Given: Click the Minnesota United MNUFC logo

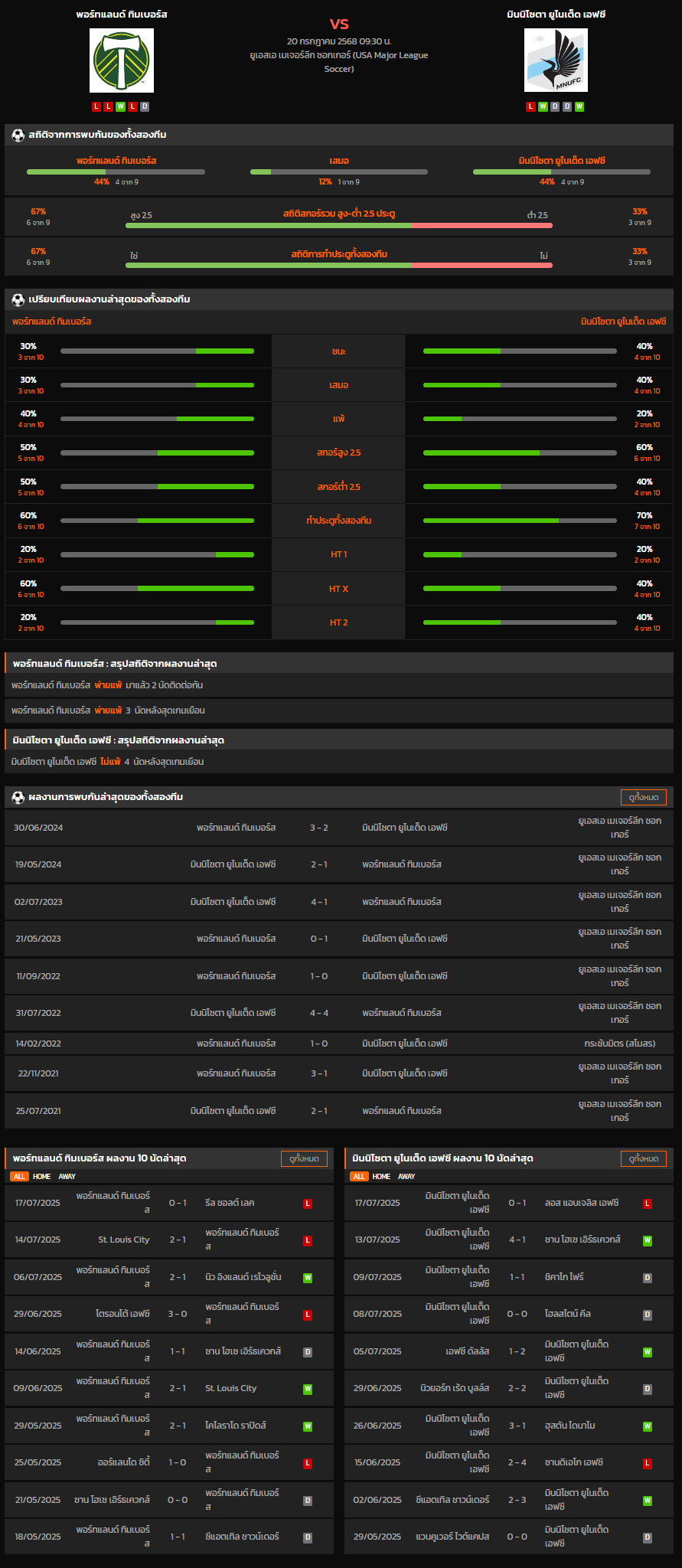Looking at the screenshot, I should point(556,60).
